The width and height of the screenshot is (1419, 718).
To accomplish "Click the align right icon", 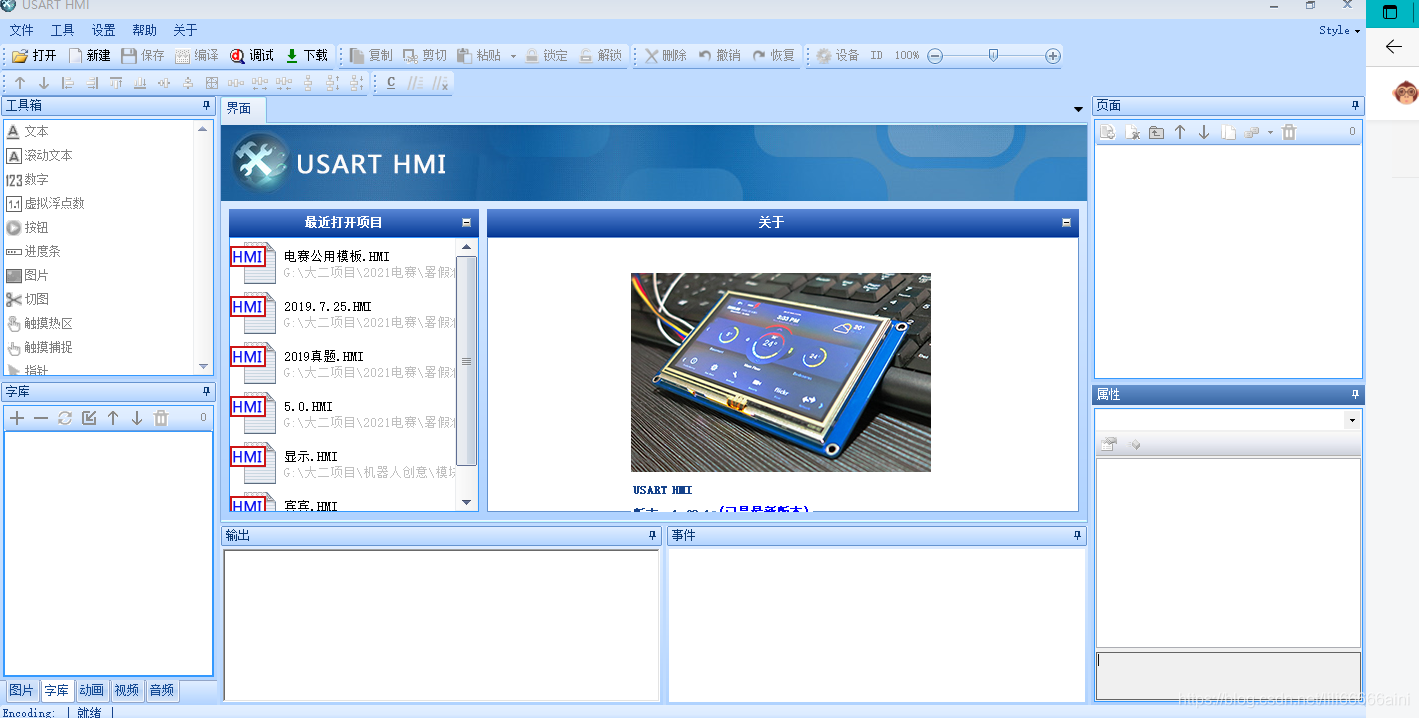I will click(92, 83).
